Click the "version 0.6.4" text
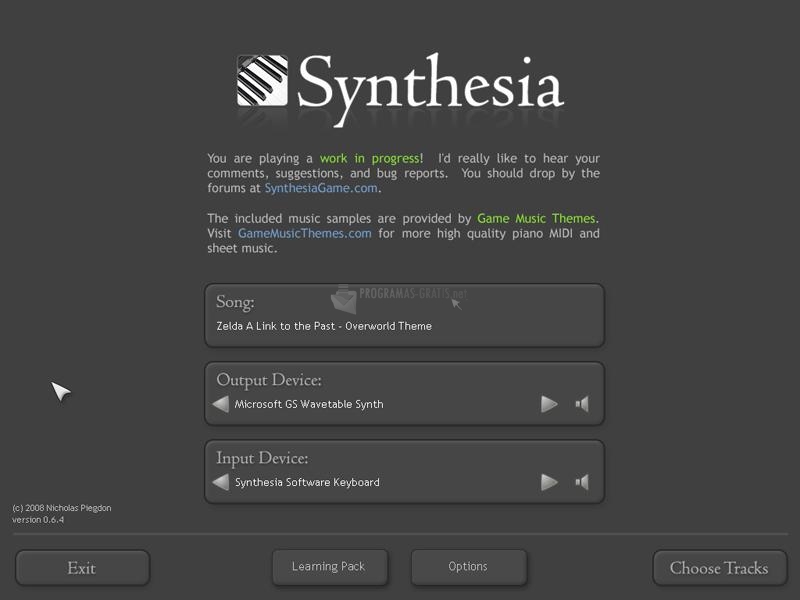 [38, 520]
